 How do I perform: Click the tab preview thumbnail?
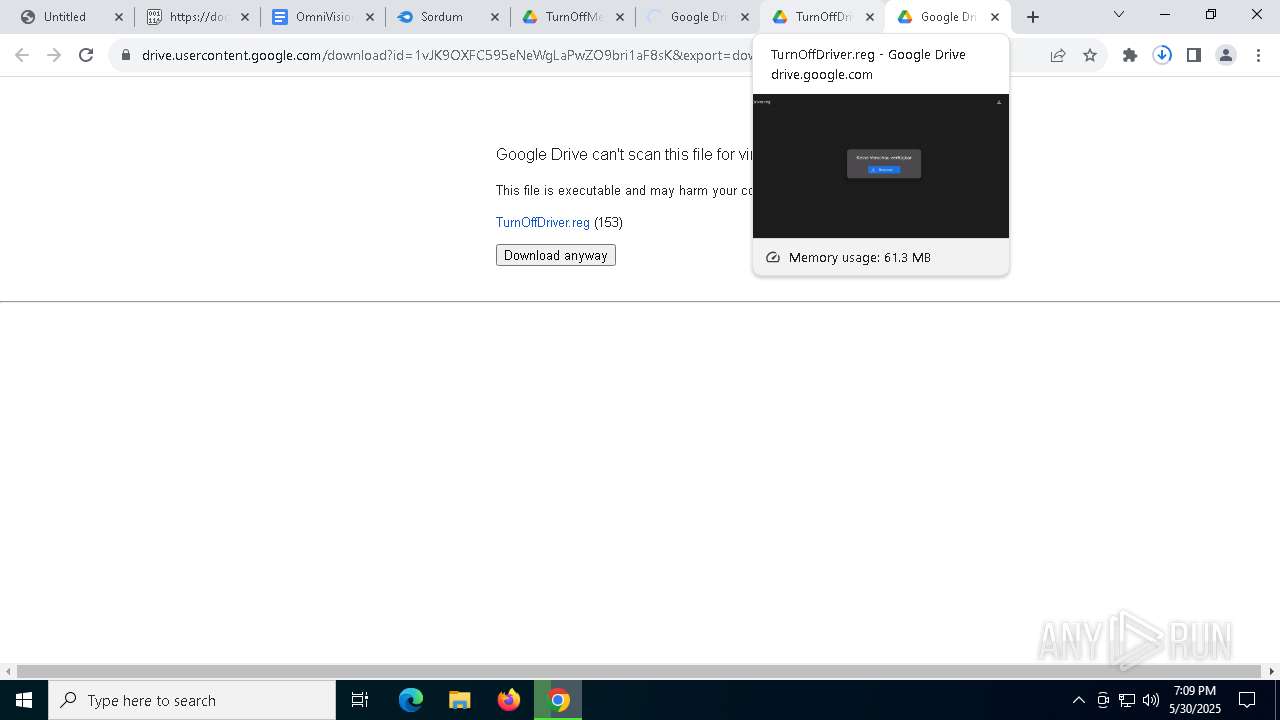(x=881, y=166)
